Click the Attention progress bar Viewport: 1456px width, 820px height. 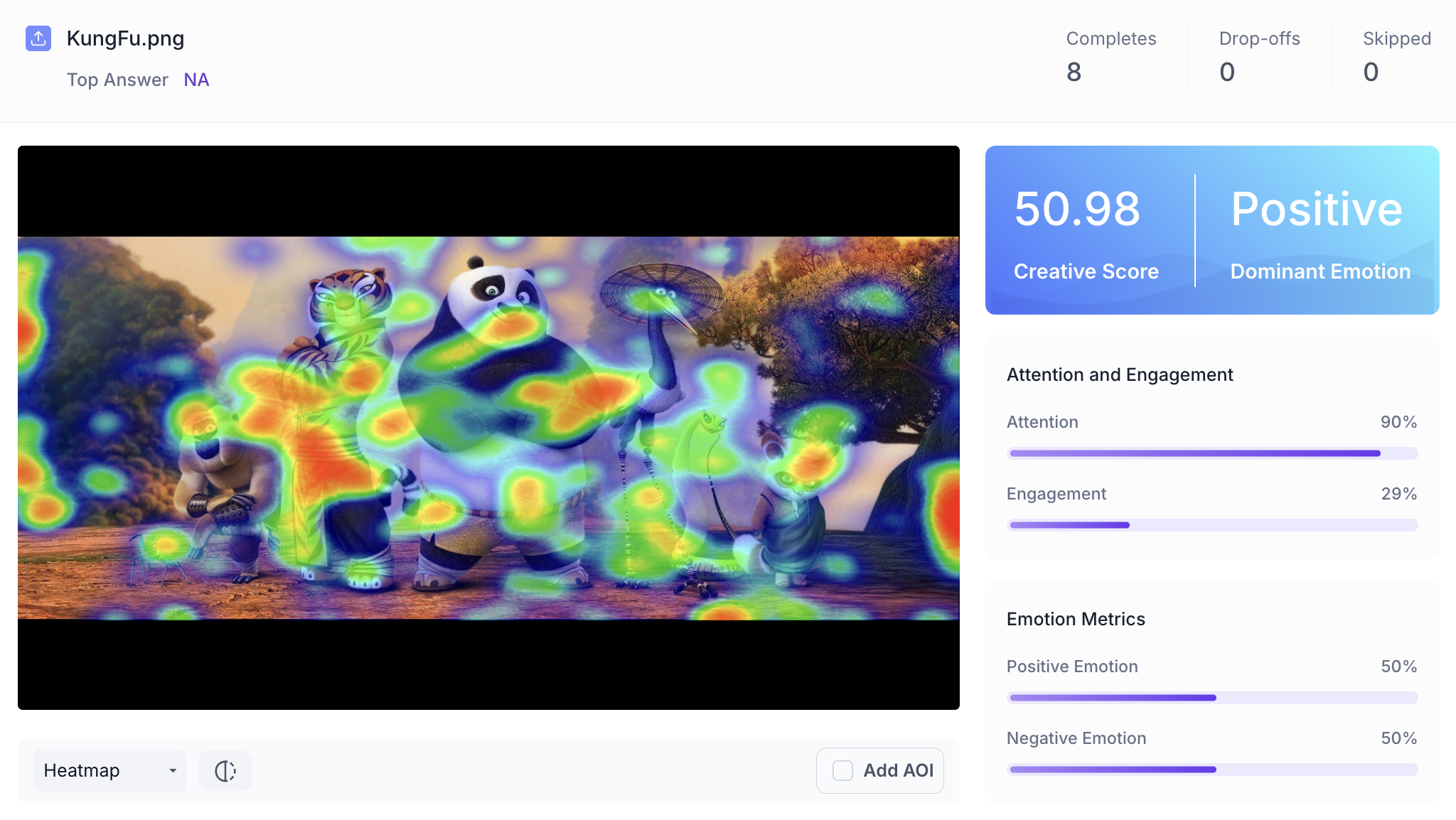(1211, 453)
